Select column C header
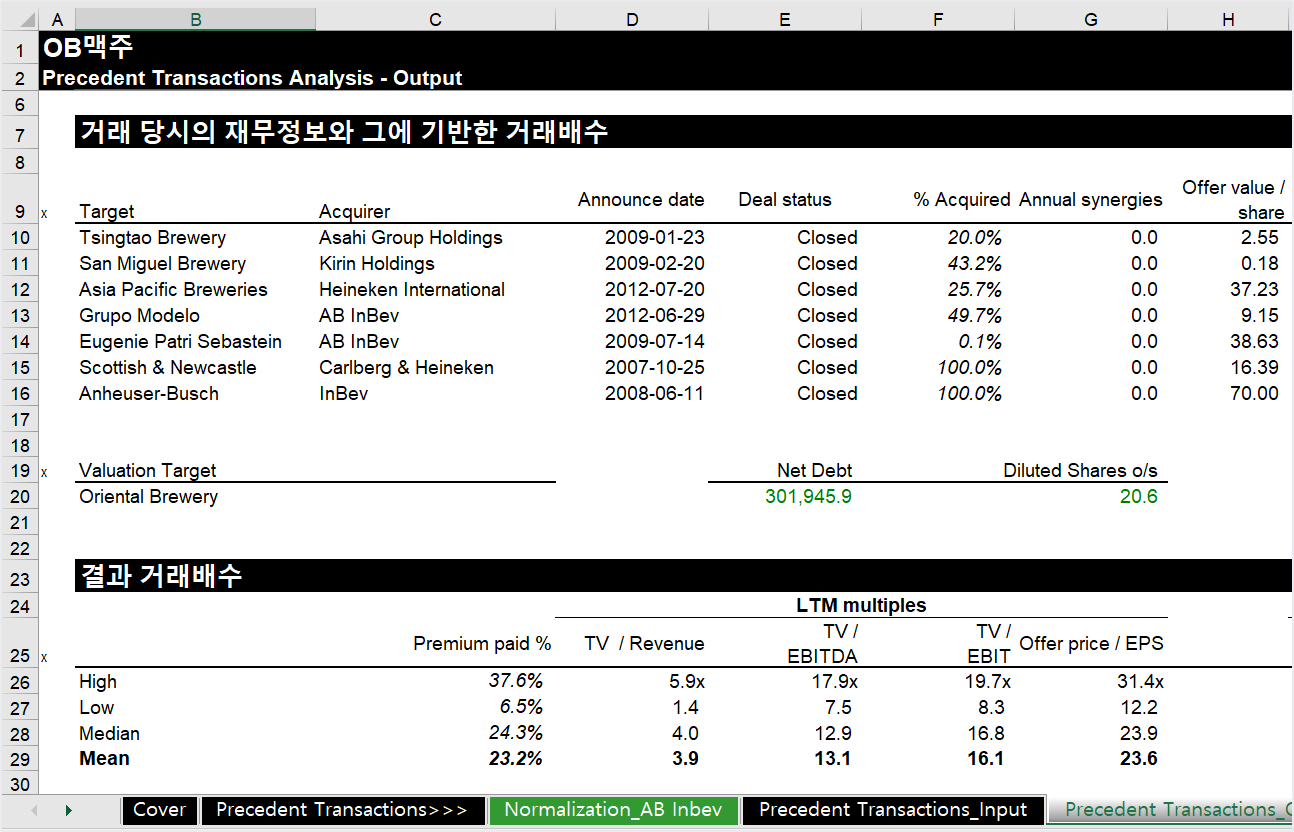The height and width of the screenshot is (832, 1294). coord(435,20)
